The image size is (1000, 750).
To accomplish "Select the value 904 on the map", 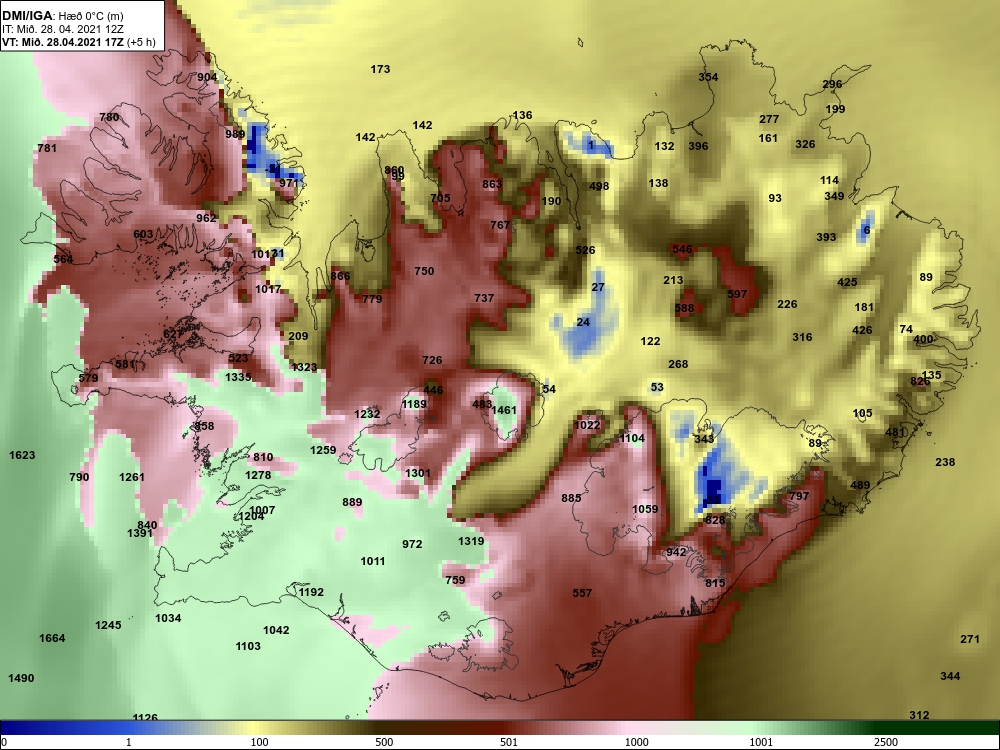I will (207, 77).
